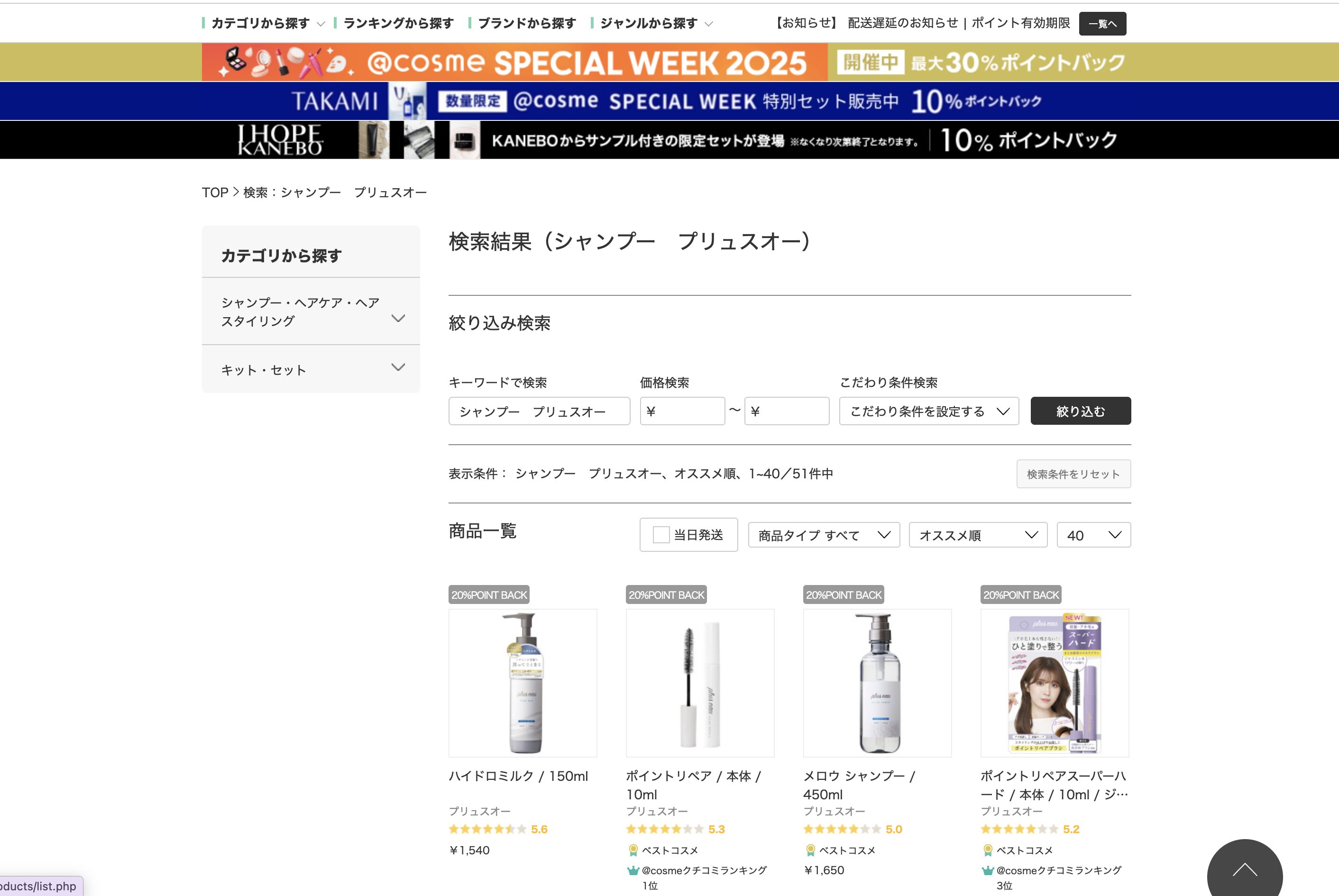Open the 40 items-per-page dropdown
Screen dimensions: 1339x896
(x=1093, y=535)
